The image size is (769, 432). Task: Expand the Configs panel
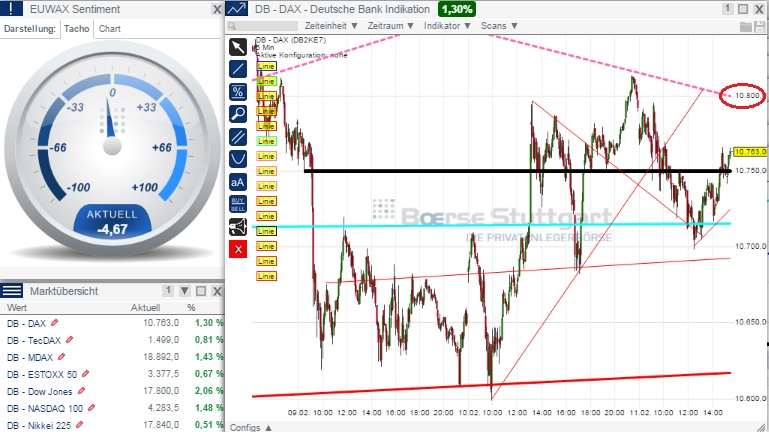coord(251,427)
